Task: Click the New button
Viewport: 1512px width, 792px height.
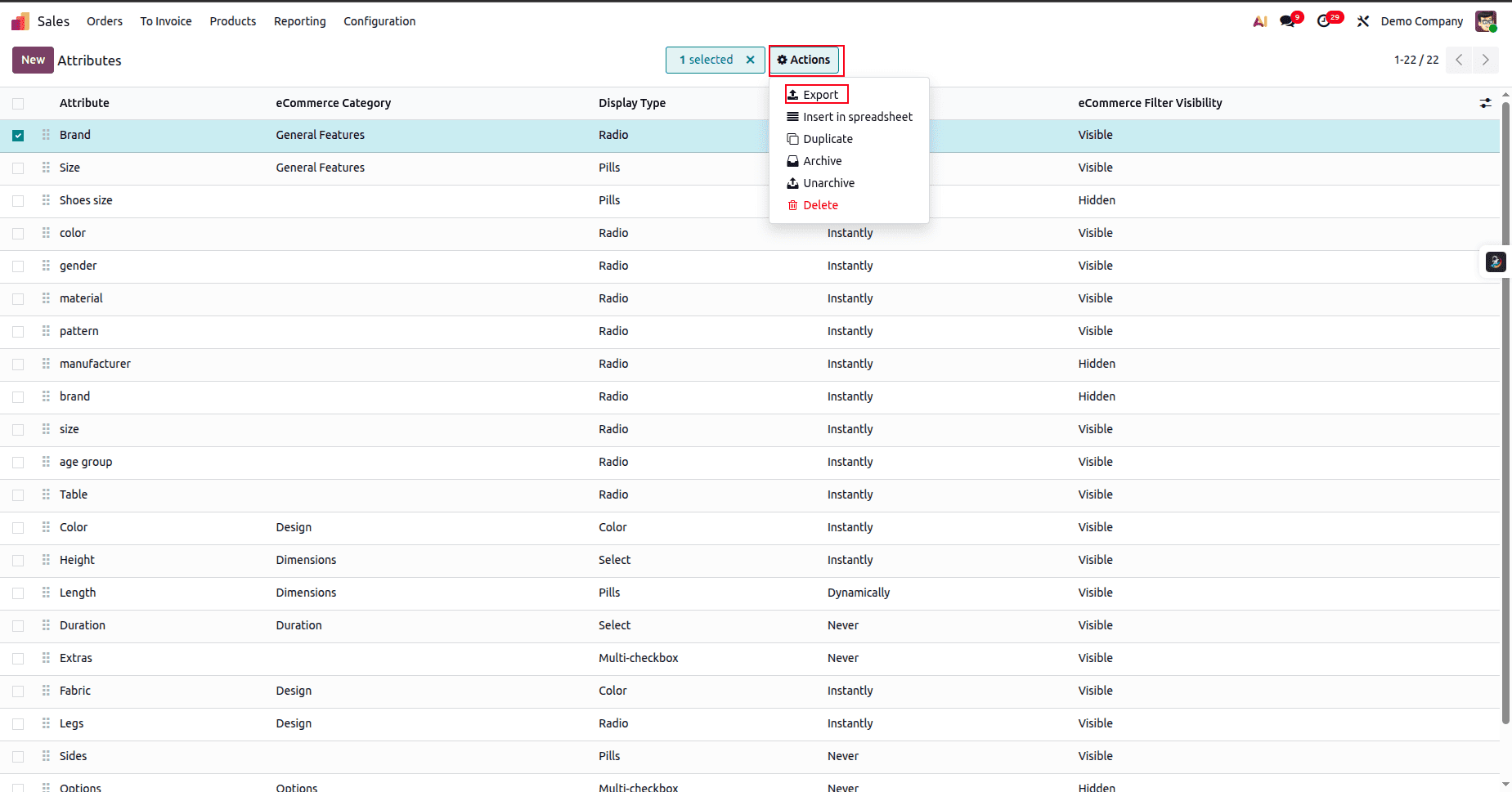Action: click(32, 60)
